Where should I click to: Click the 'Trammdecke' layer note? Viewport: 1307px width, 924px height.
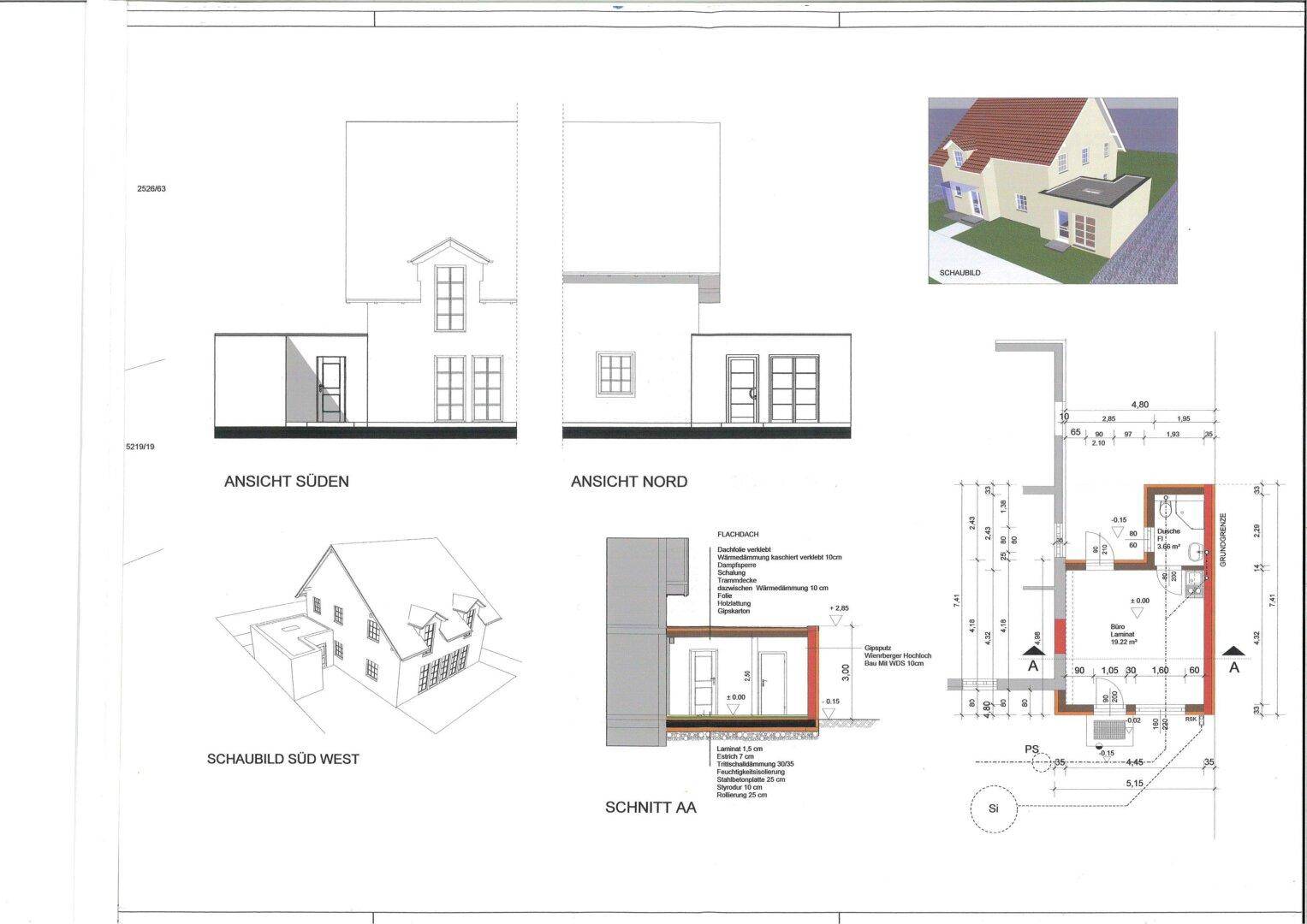click(737, 580)
